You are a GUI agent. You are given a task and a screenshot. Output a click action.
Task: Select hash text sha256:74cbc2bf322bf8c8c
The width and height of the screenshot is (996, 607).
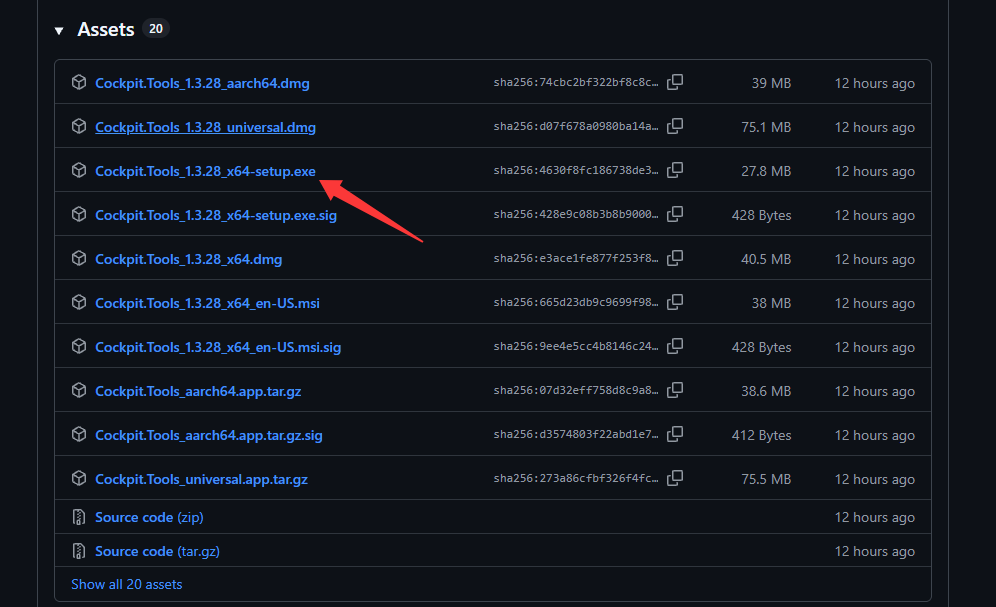(576, 83)
